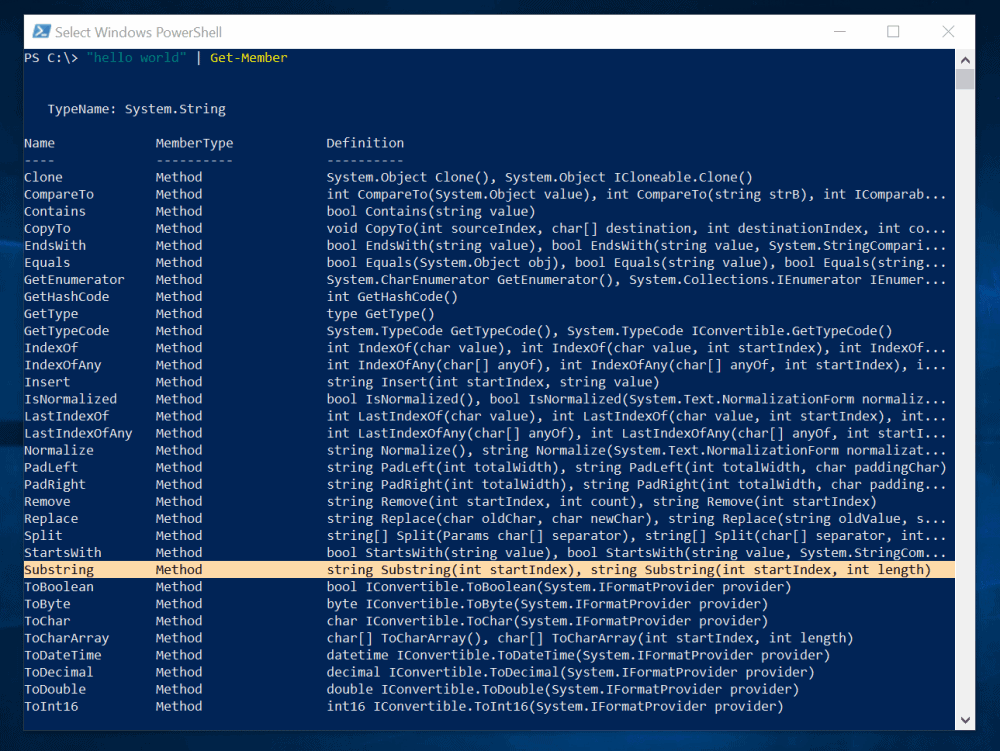Click the scrollbar down arrow

coord(964,719)
